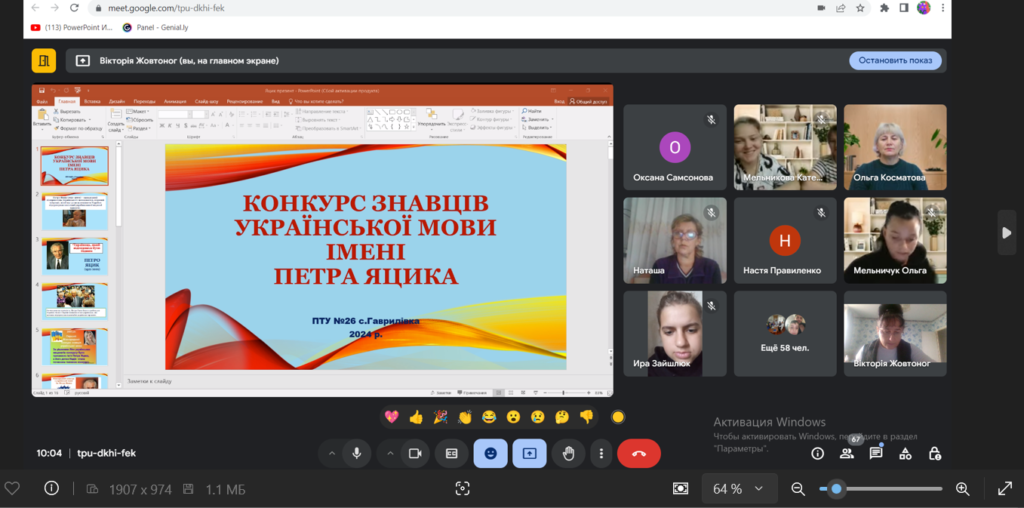Expand audio settings arrow beside microphone
Screen dimensions: 1024x508
331,453
